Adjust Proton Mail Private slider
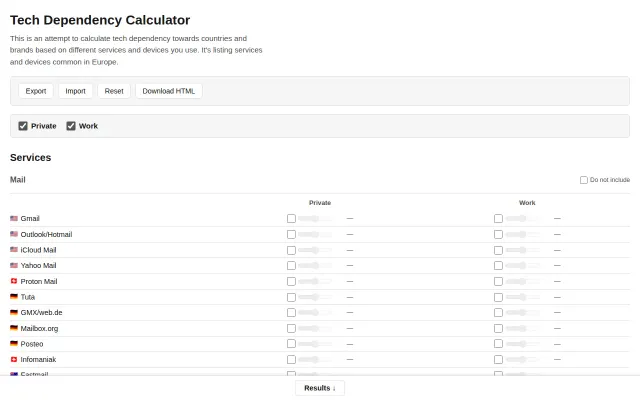 315,281
